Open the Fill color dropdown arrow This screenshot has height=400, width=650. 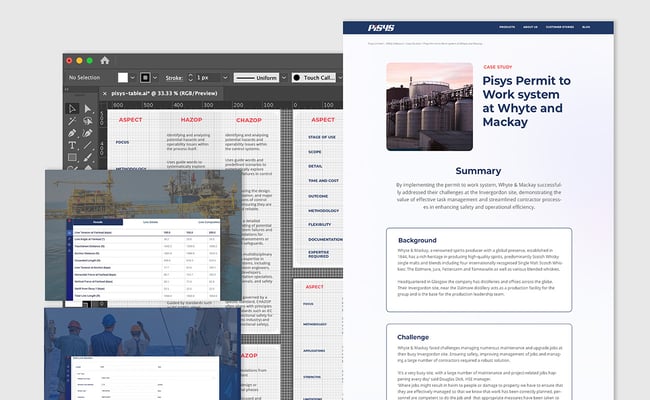pos(133,78)
